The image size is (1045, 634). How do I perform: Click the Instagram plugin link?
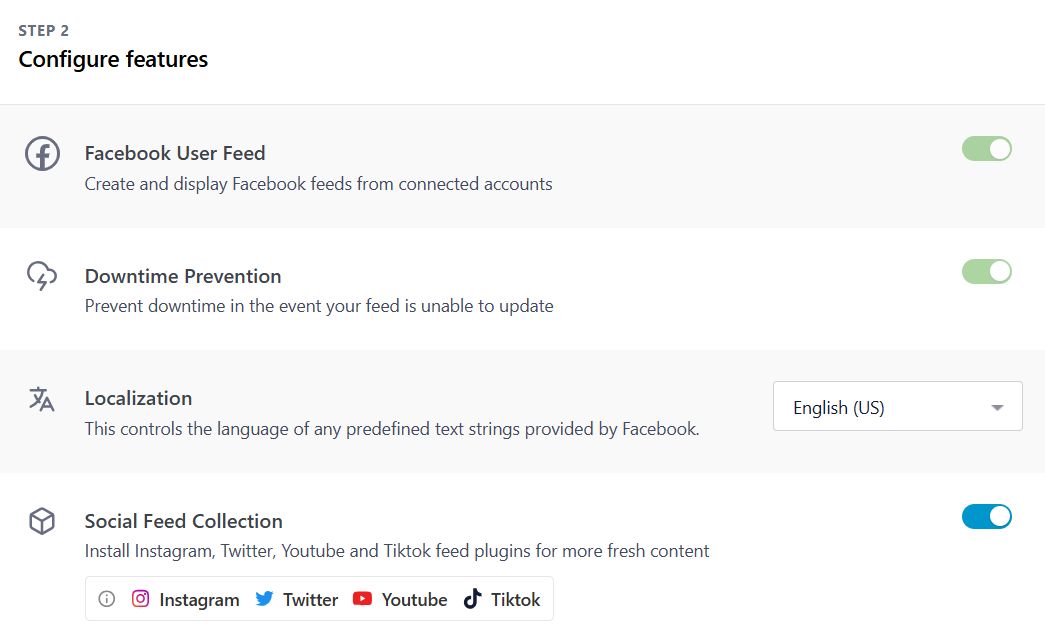[199, 599]
